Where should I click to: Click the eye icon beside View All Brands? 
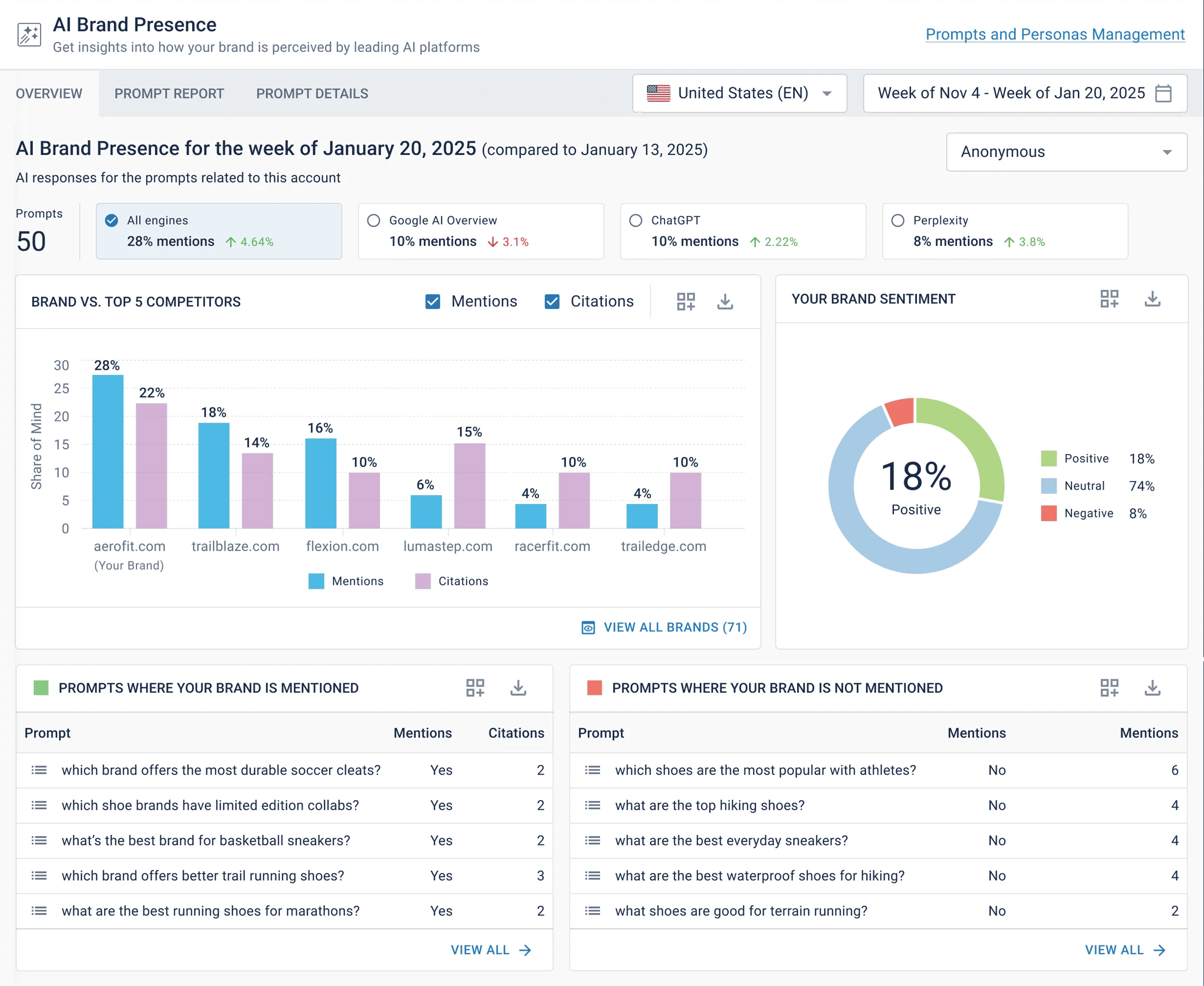(588, 628)
